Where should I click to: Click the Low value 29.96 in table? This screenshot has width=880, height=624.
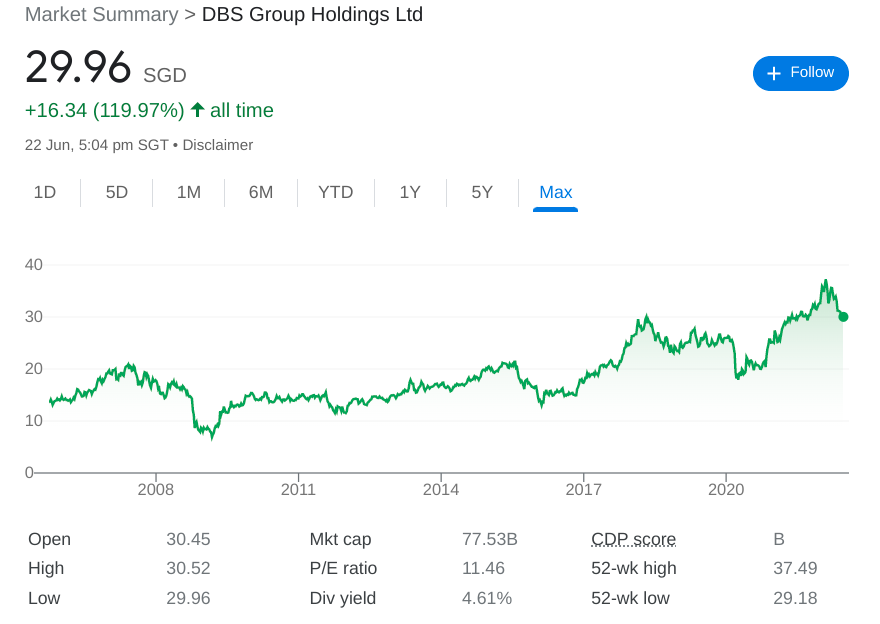(x=188, y=598)
